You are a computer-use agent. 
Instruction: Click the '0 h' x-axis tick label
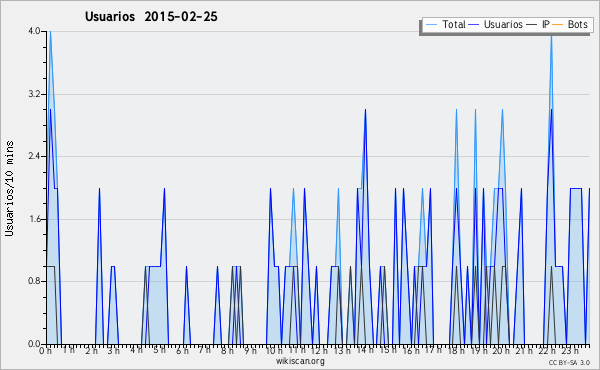pos(45,350)
